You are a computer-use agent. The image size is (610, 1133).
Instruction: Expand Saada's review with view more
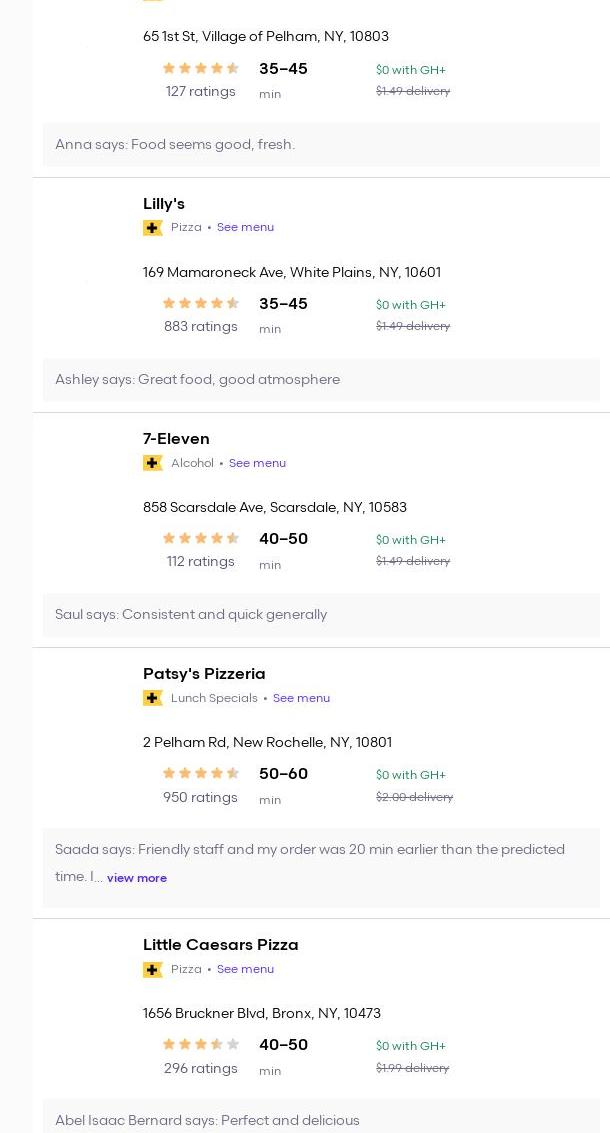(137, 878)
